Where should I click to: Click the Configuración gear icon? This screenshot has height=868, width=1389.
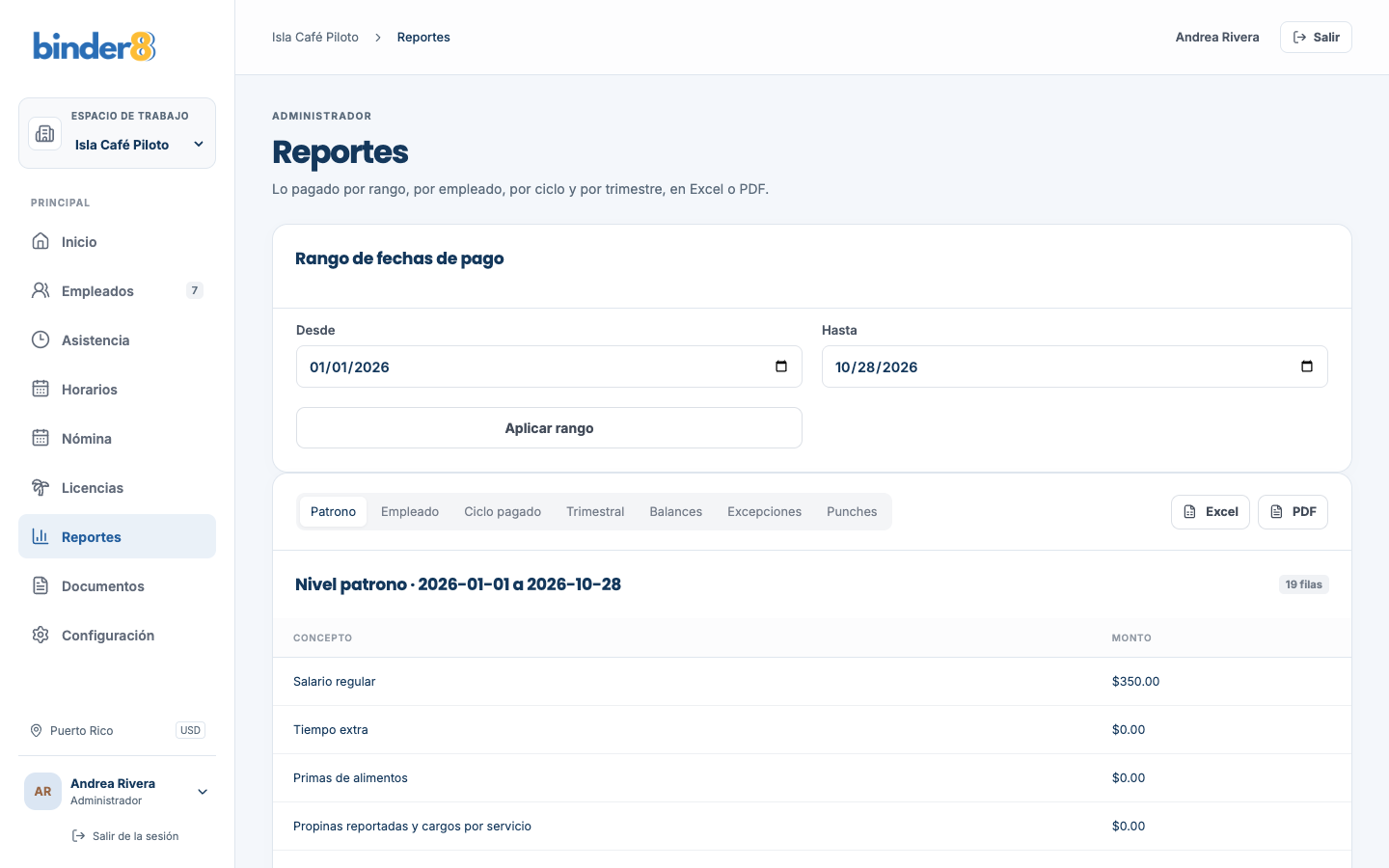coord(41,635)
